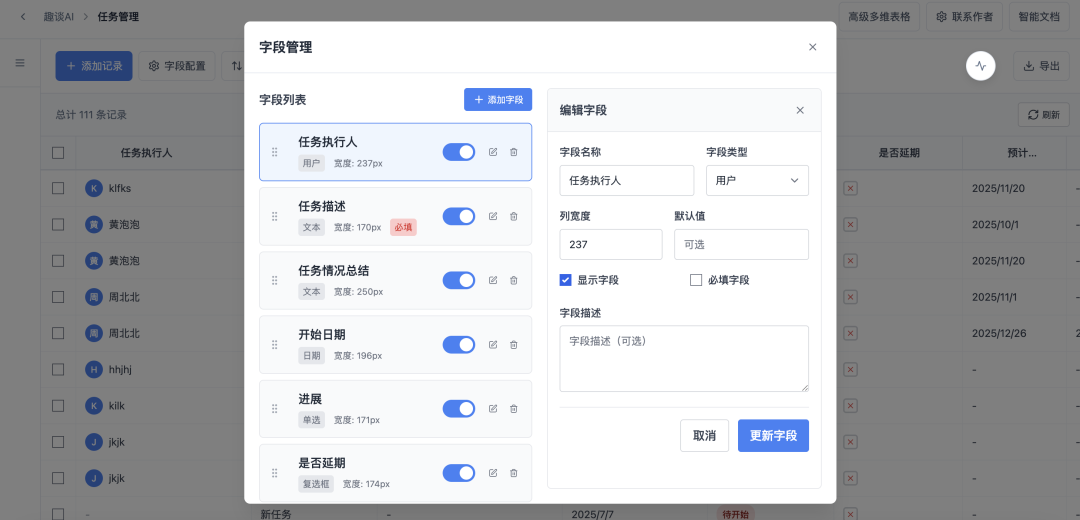Click the edit icon for 任务描述
Screen dimensions: 1080x520
click(x=492, y=216)
